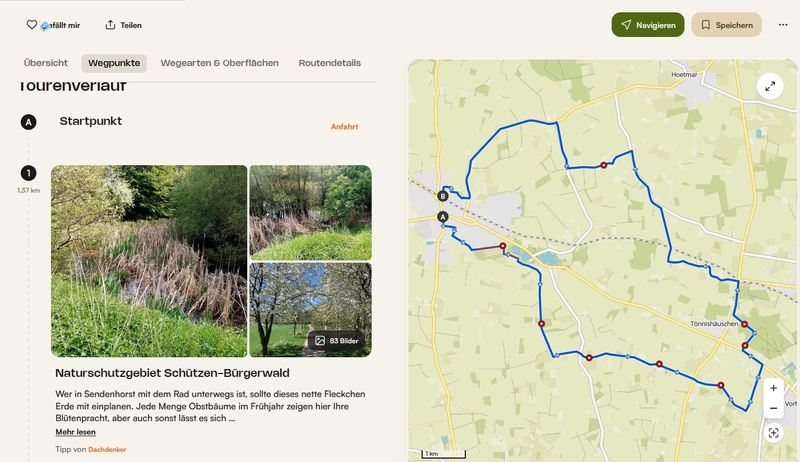Zoom out on the map with minus

pyautogui.click(x=773, y=408)
